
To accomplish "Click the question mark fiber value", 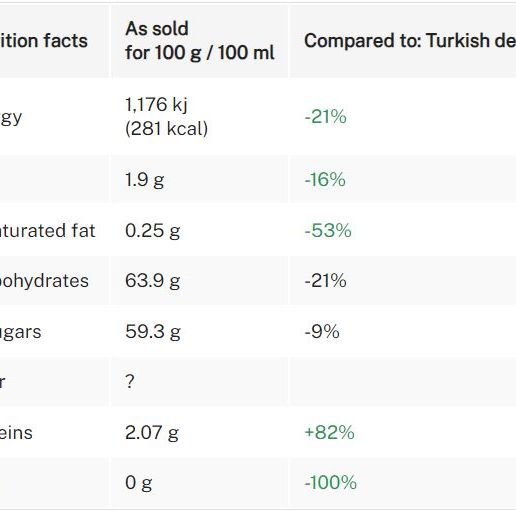I will [130, 381].
